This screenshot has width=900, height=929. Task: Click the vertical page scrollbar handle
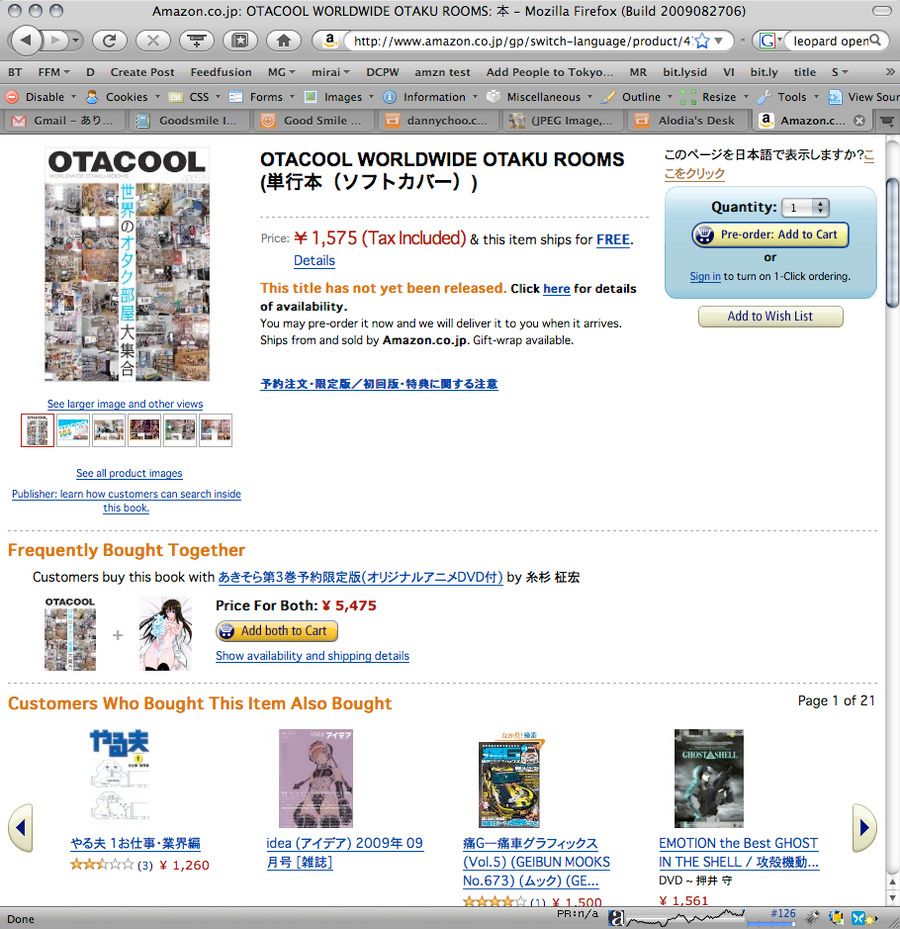892,243
